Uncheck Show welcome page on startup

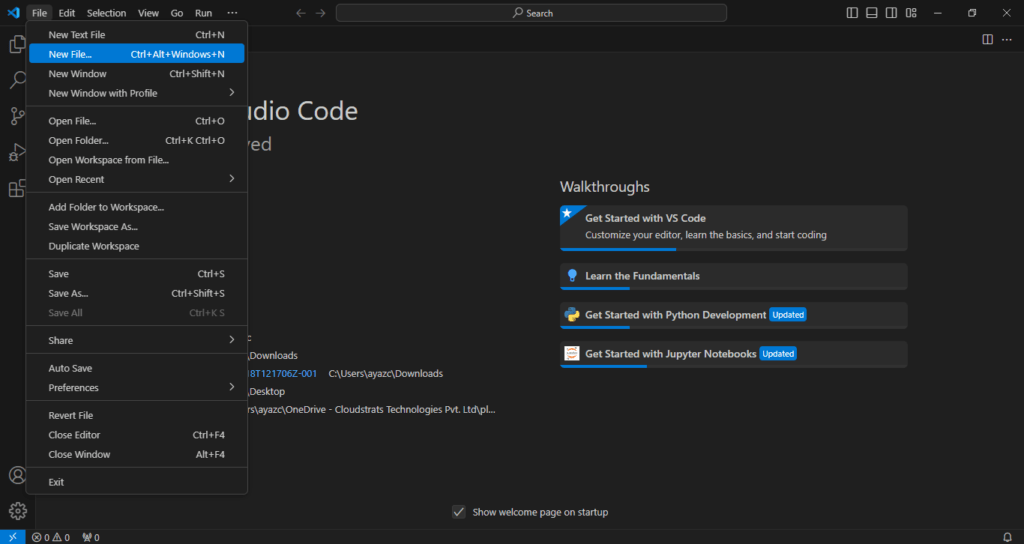(x=458, y=512)
